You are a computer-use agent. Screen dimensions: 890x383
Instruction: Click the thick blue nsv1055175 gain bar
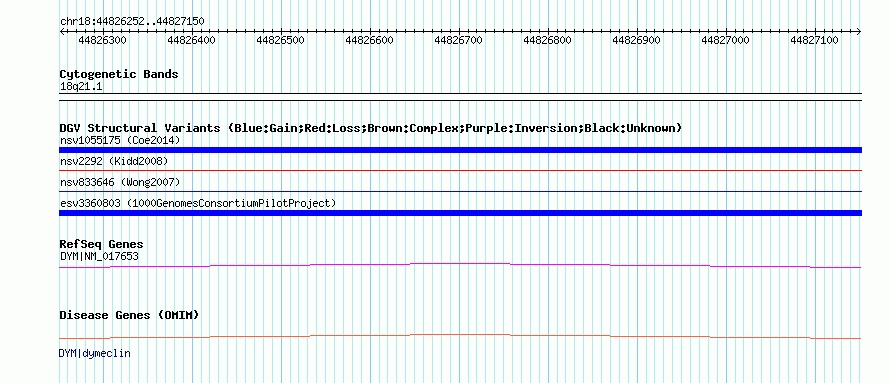click(460, 150)
